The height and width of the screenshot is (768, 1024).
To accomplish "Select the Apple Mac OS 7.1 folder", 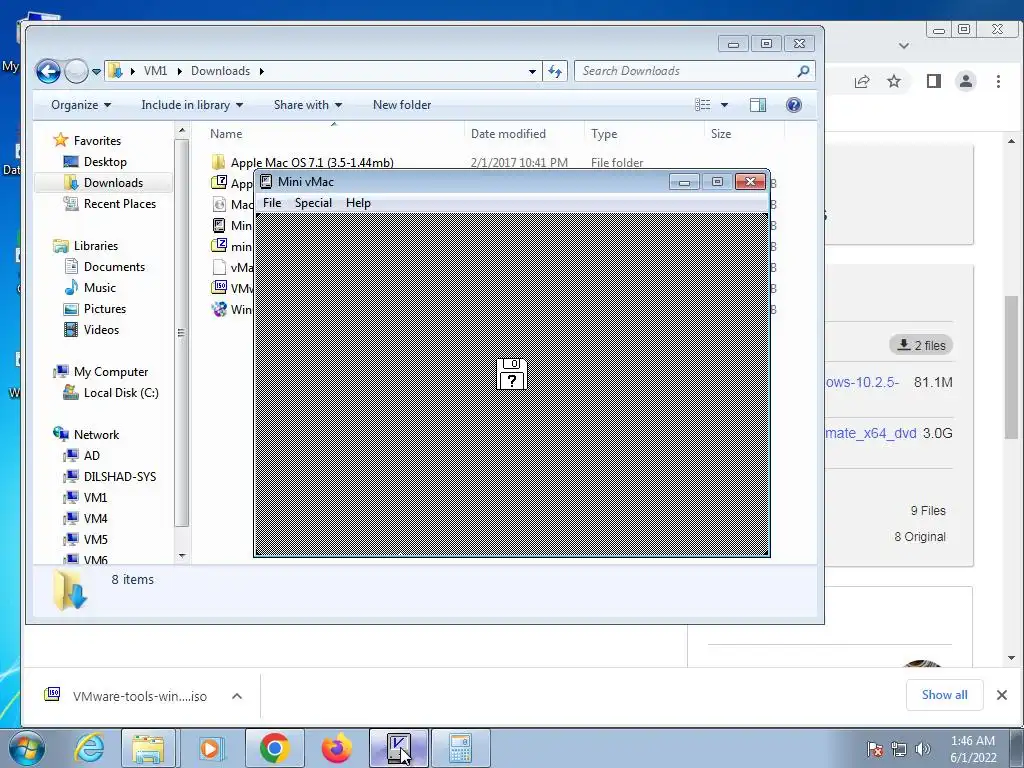I will pyautogui.click(x=312, y=162).
